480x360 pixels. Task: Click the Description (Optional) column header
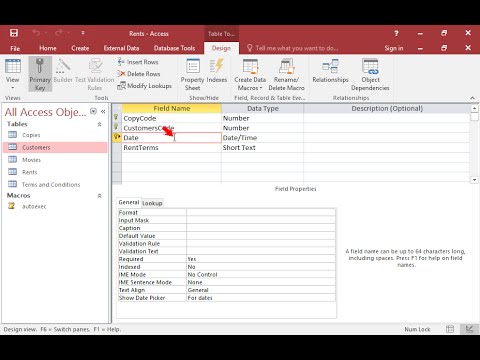point(387,108)
